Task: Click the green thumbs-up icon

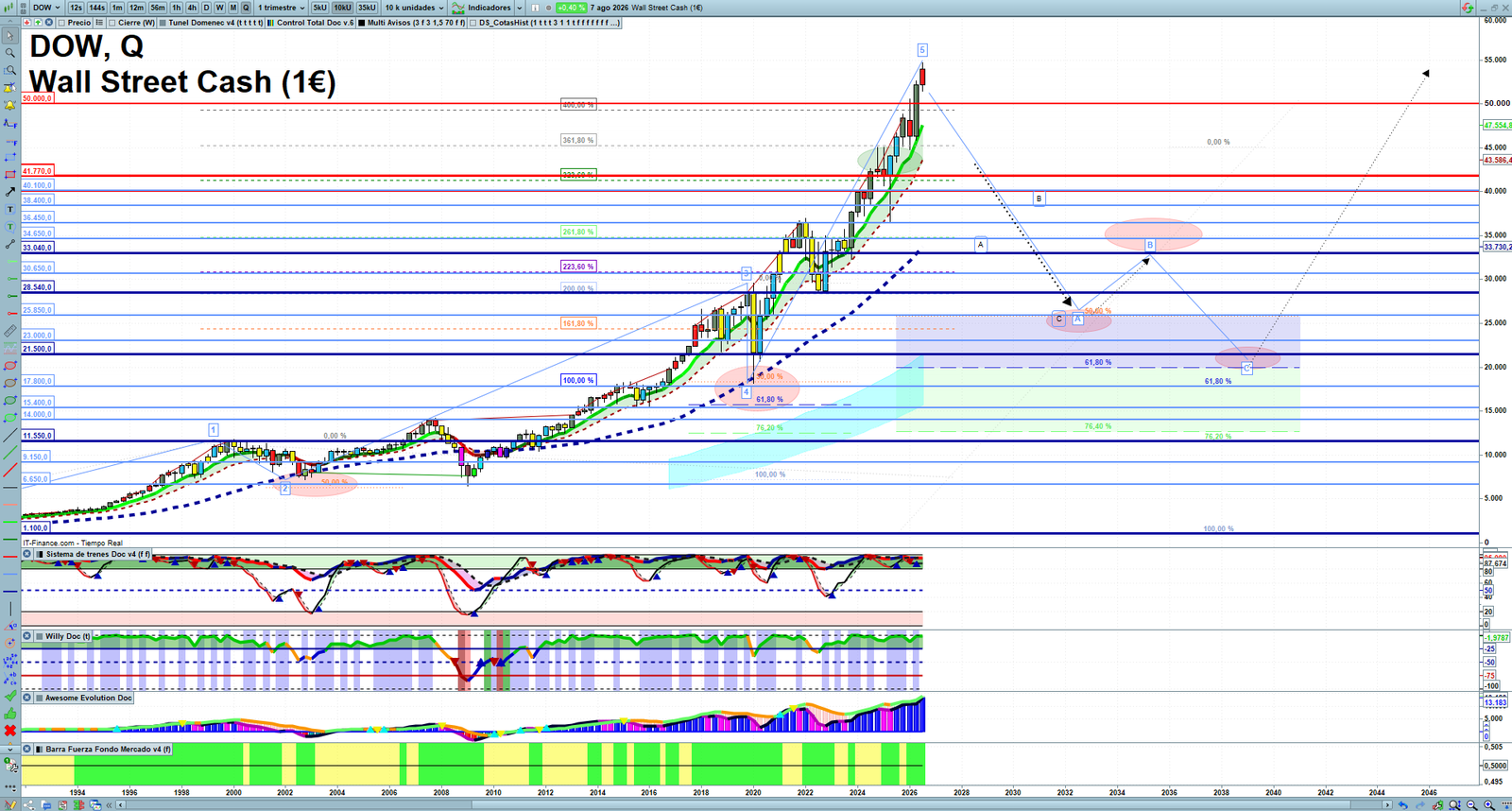Action: click(x=10, y=714)
